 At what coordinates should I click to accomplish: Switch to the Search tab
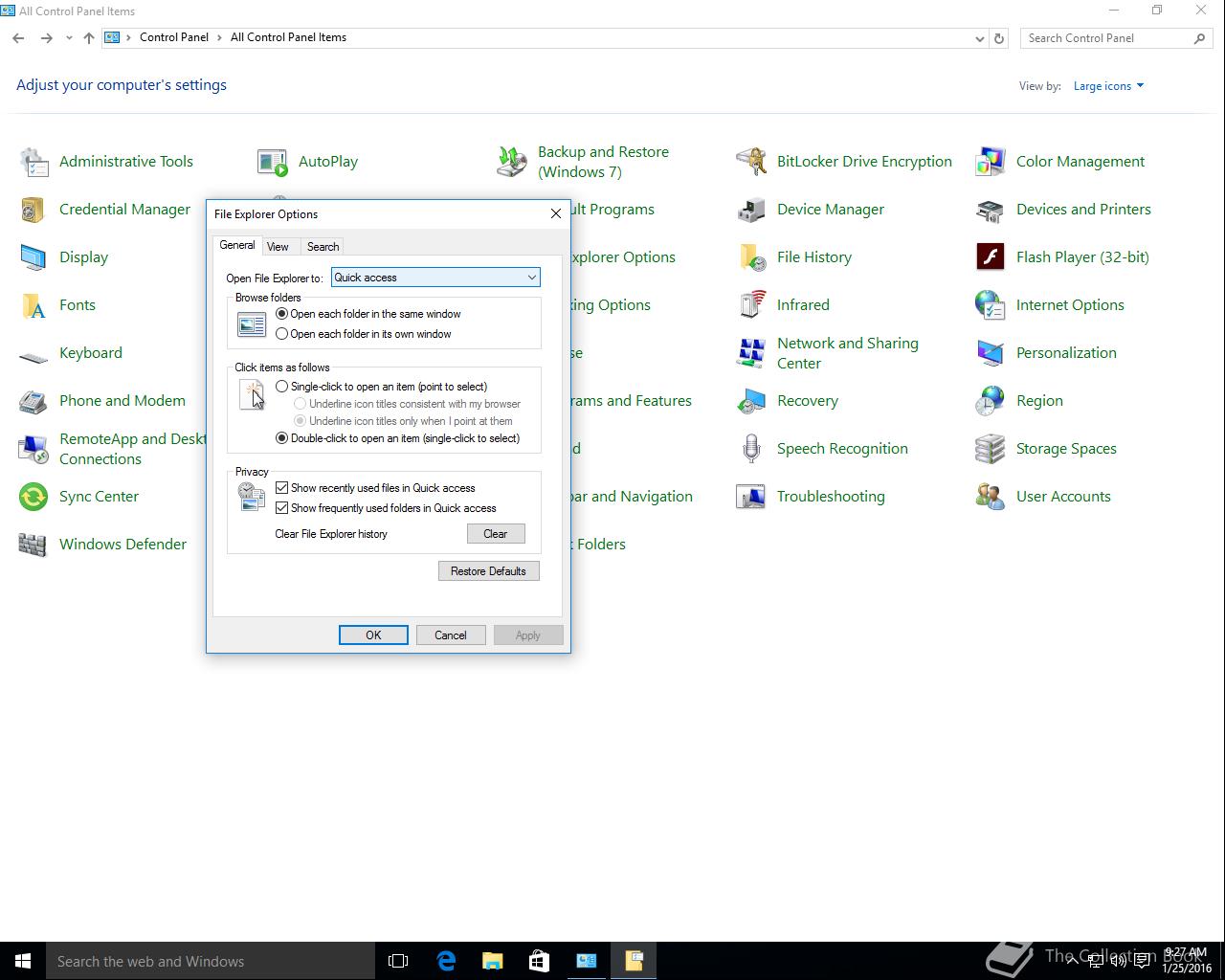tap(323, 247)
